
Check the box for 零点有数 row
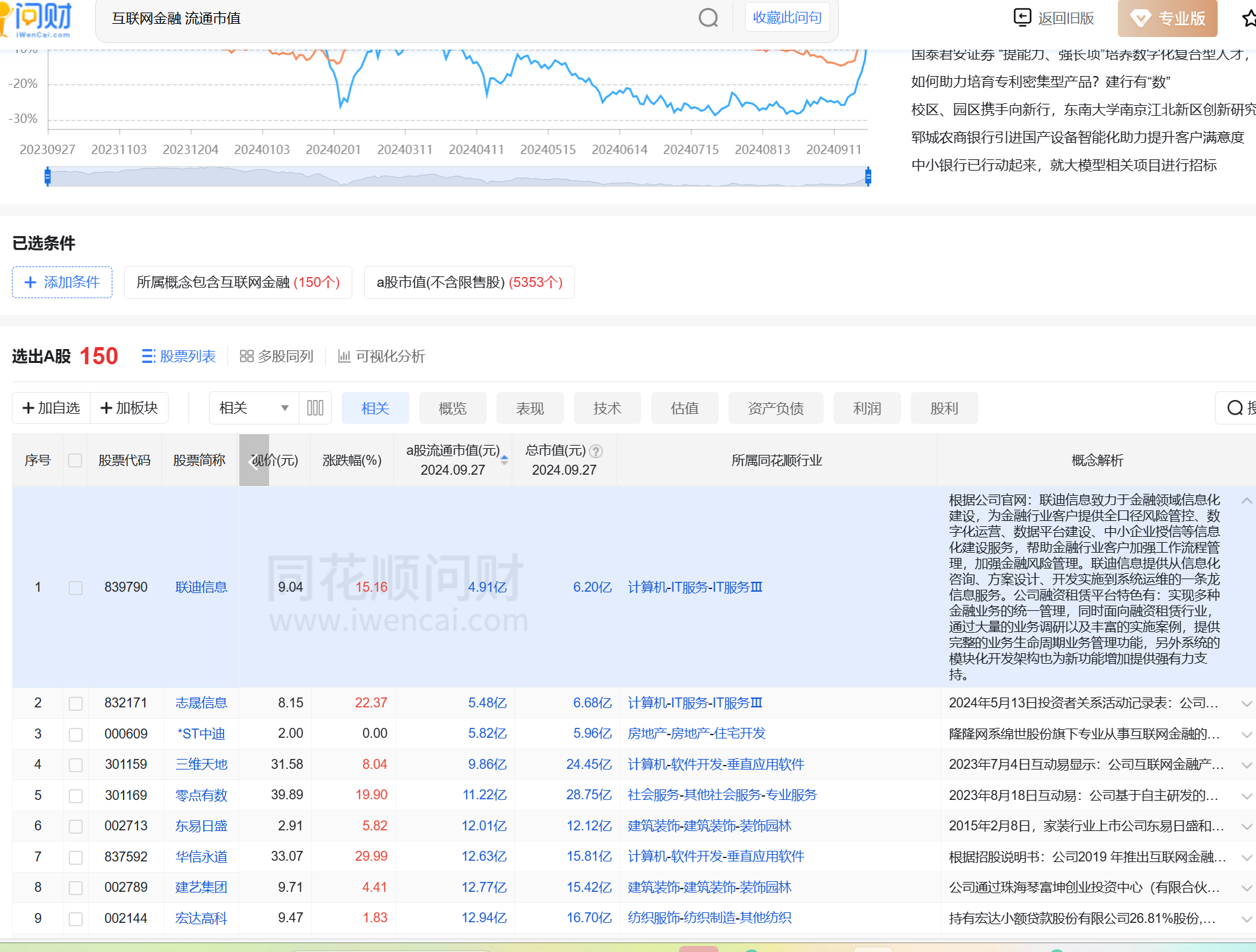coord(76,796)
